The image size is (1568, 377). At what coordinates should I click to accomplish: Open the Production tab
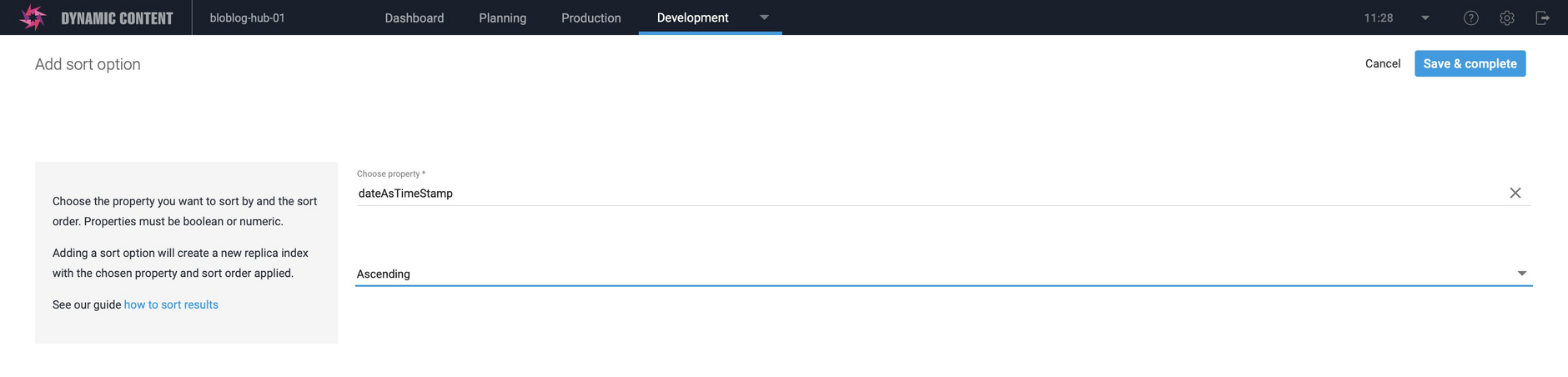(591, 18)
